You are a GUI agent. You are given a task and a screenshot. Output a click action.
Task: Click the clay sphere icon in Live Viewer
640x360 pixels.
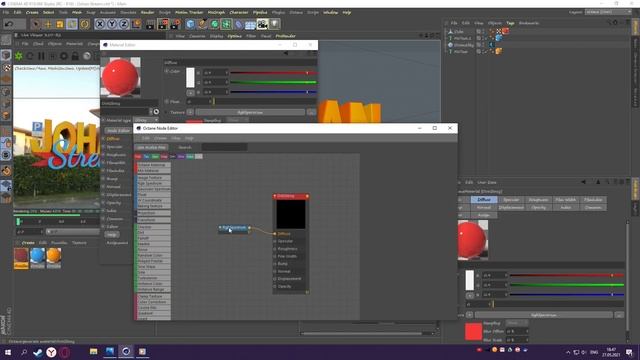click(x=87, y=56)
